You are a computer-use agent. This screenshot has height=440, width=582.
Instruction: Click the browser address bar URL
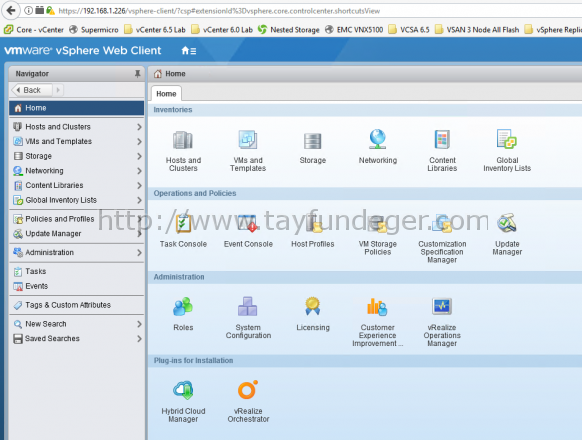(219, 11)
